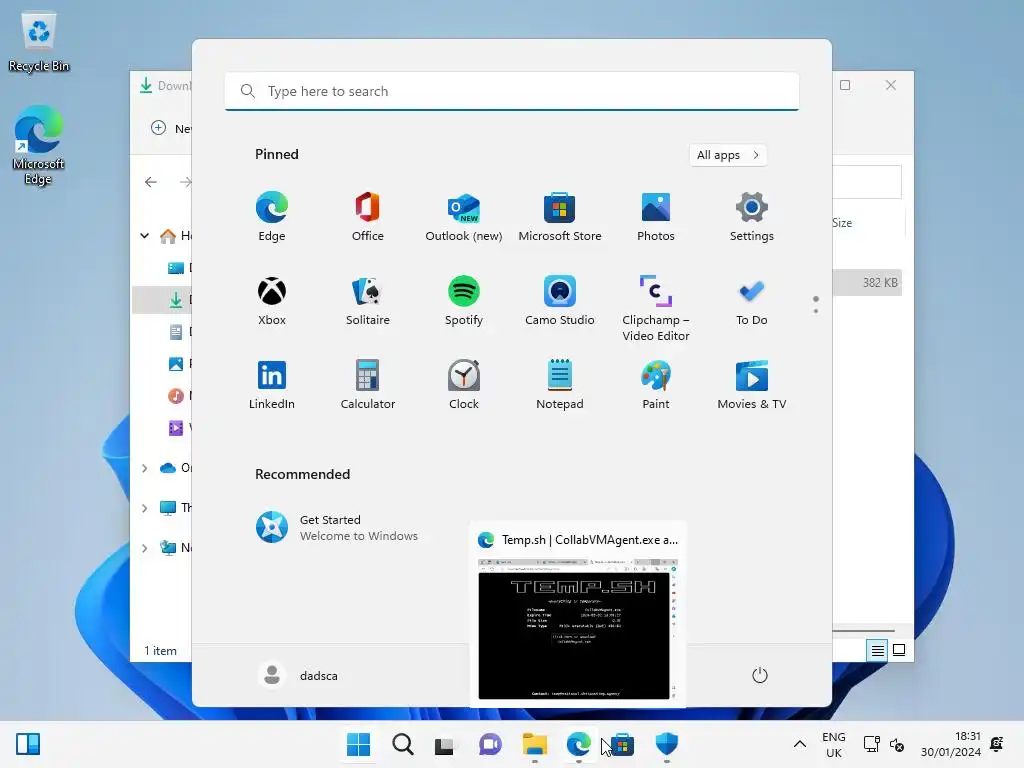Close the File Explorer window
This screenshot has height=768, width=1024.
[x=891, y=85]
